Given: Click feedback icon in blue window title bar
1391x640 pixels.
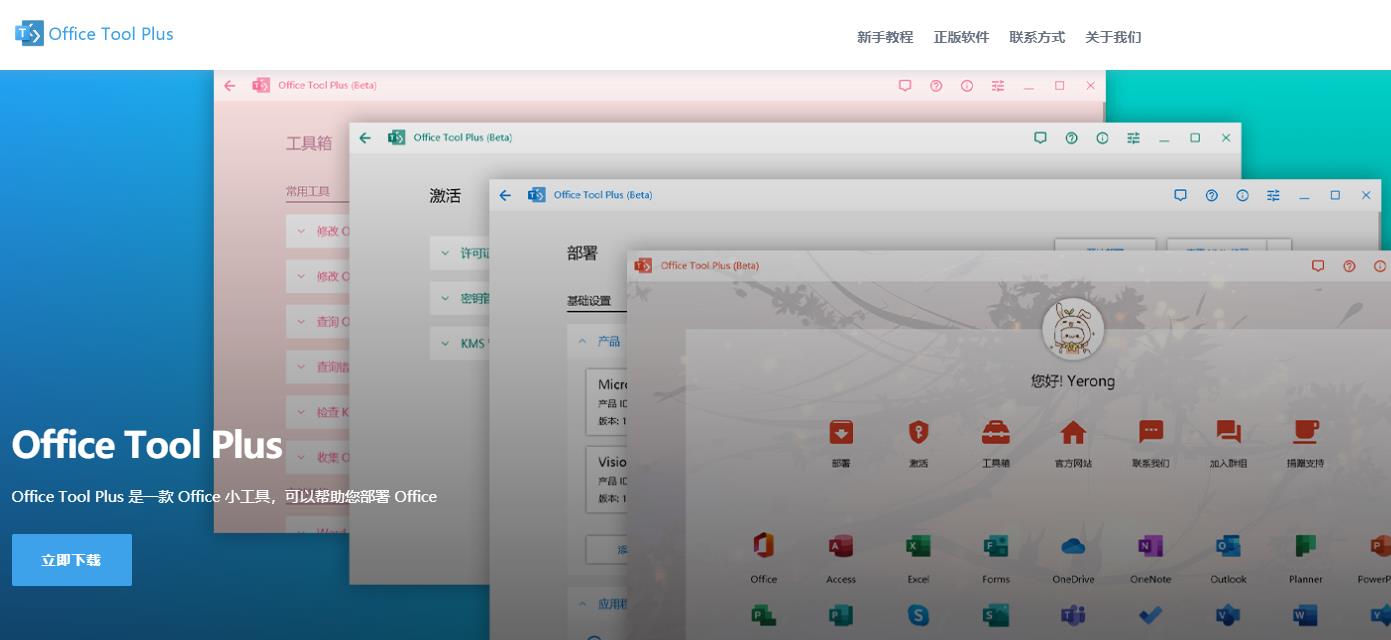Looking at the screenshot, I should (x=1180, y=195).
